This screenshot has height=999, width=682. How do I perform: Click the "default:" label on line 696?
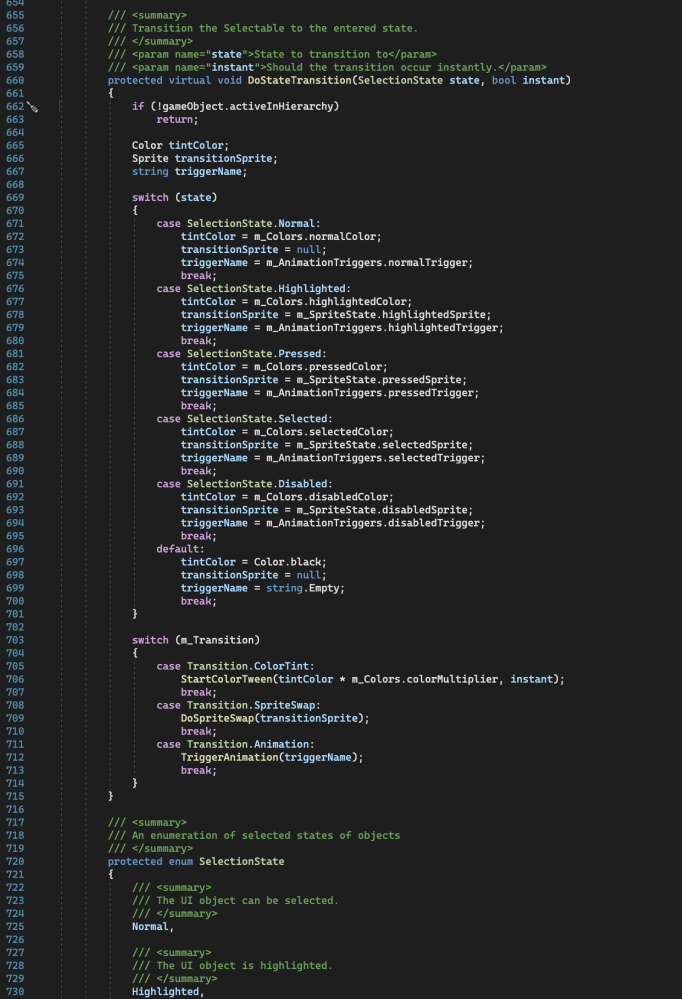coord(180,549)
